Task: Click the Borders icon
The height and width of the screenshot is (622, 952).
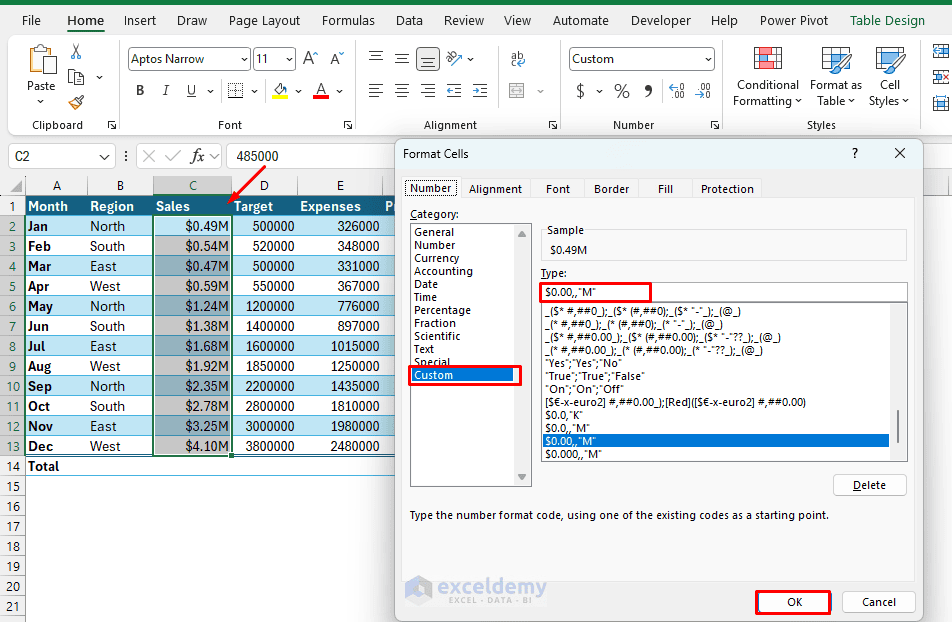Action: click(x=236, y=91)
